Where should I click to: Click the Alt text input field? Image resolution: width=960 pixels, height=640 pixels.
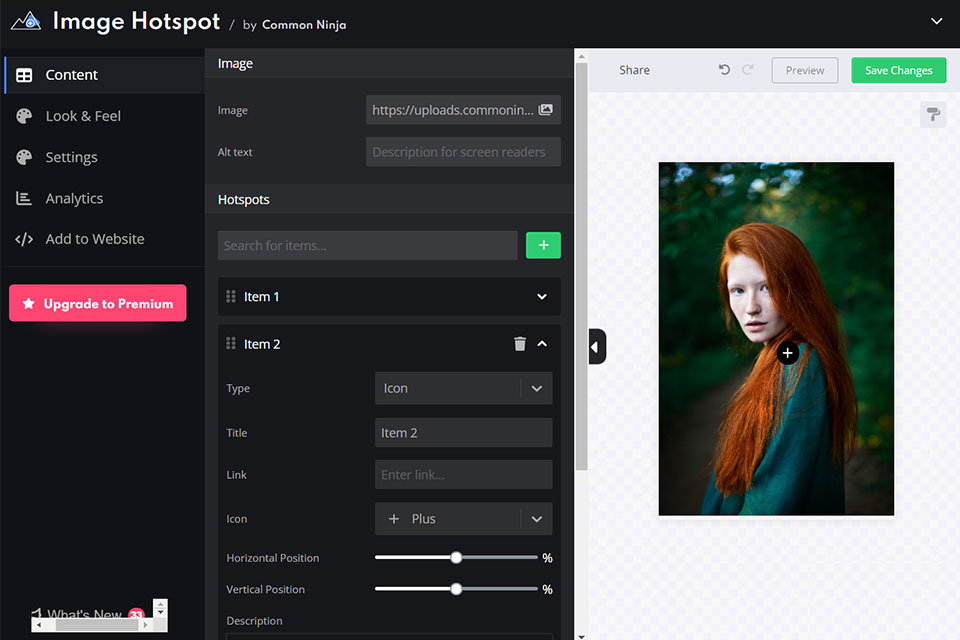463,152
